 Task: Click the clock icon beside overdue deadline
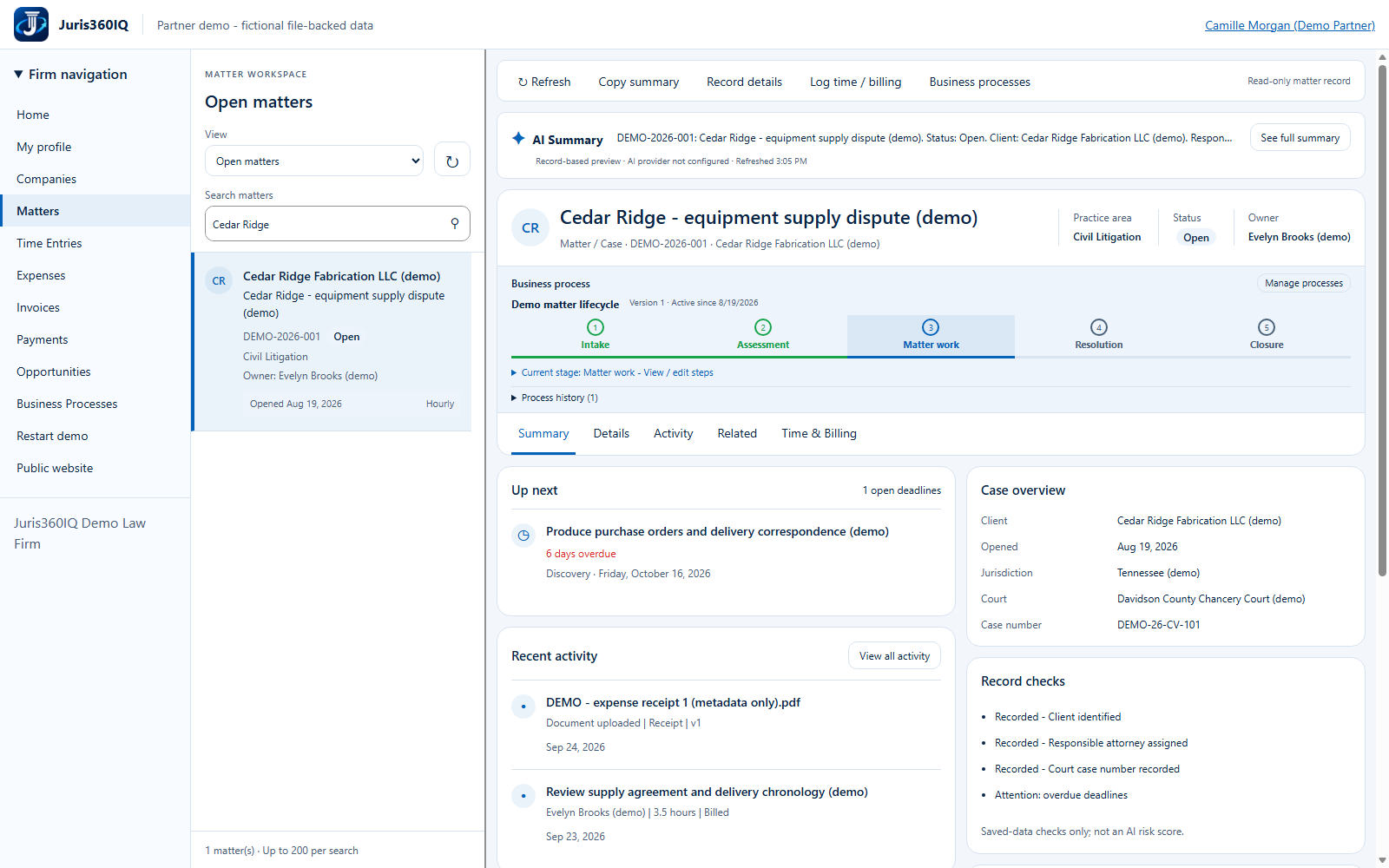(523, 536)
